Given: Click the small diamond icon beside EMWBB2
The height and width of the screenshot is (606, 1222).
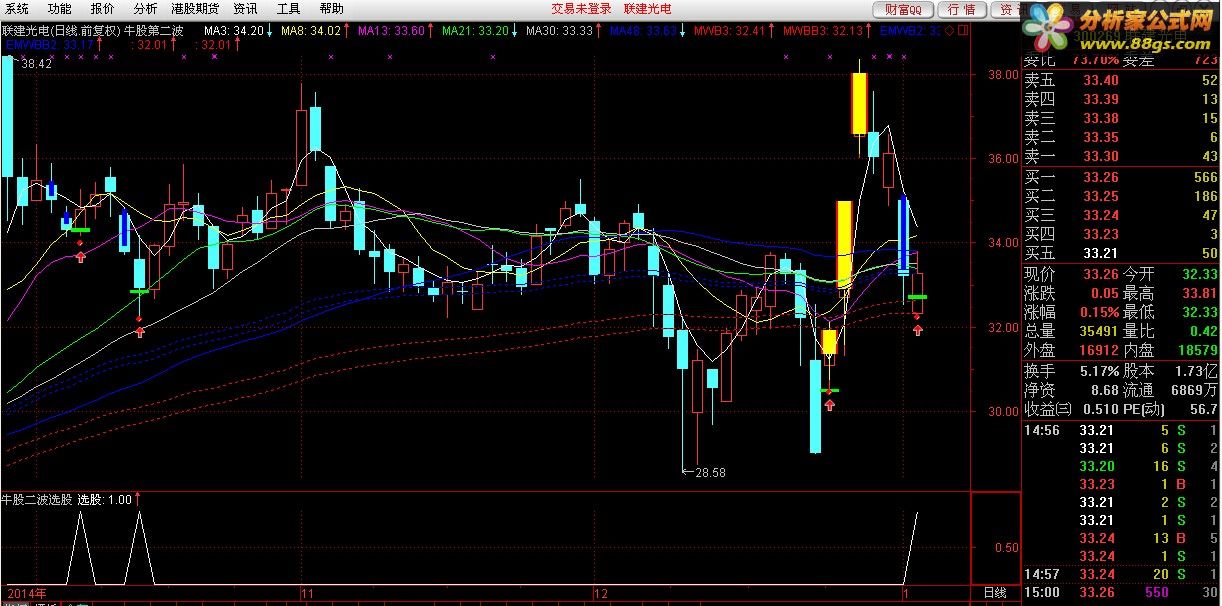Looking at the screenshot, I should [x=948, y=31].
